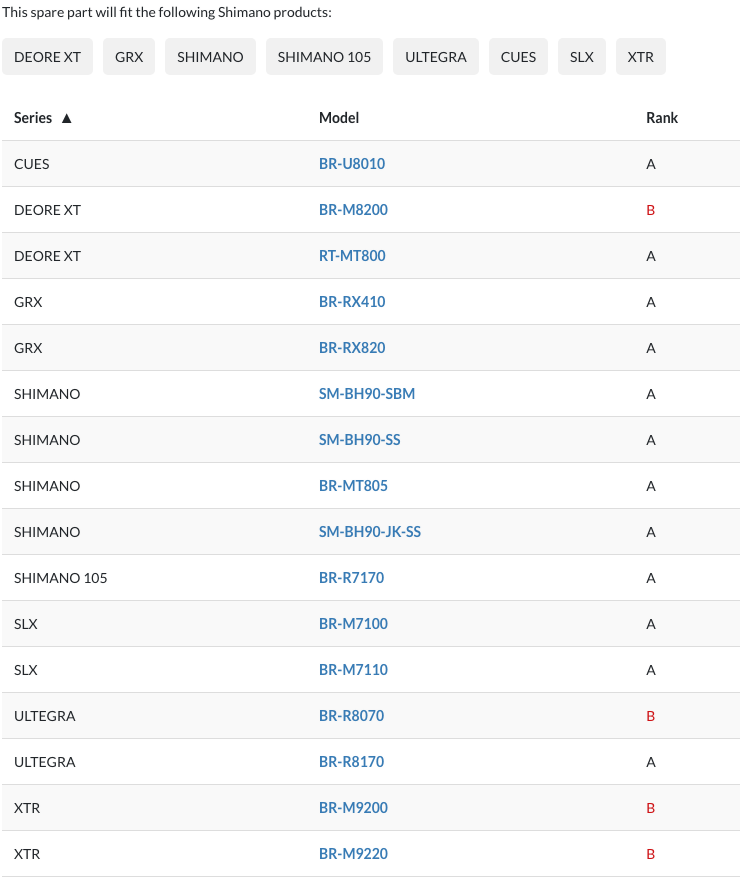The height and width of the screenshot is (877, 740).
Task: Open the BR-U8010 model link
Action: click(352, 164)
